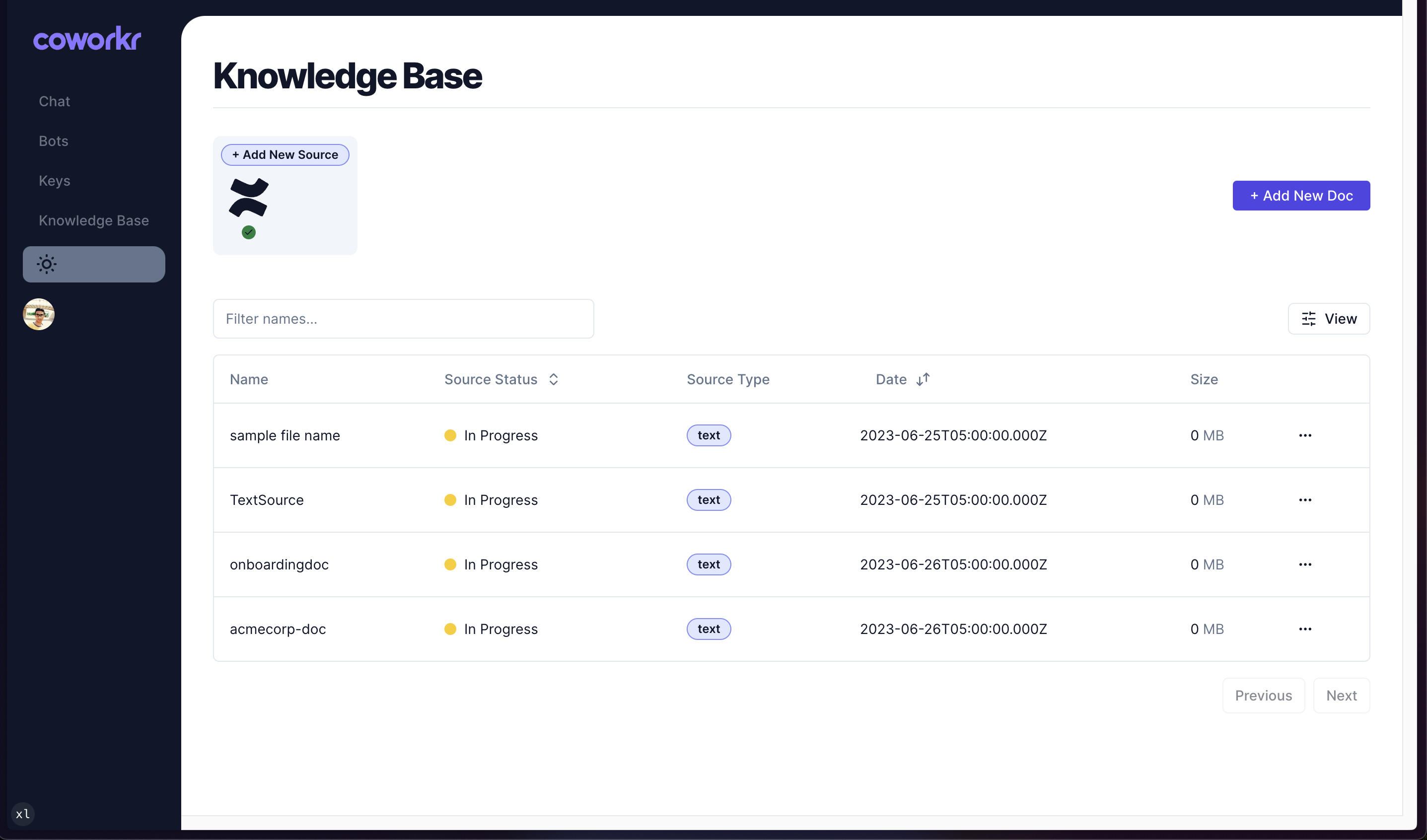Screen dimensions: 1427x840
Task: Click the coworkr logo
Action: [x=86, y=39]
